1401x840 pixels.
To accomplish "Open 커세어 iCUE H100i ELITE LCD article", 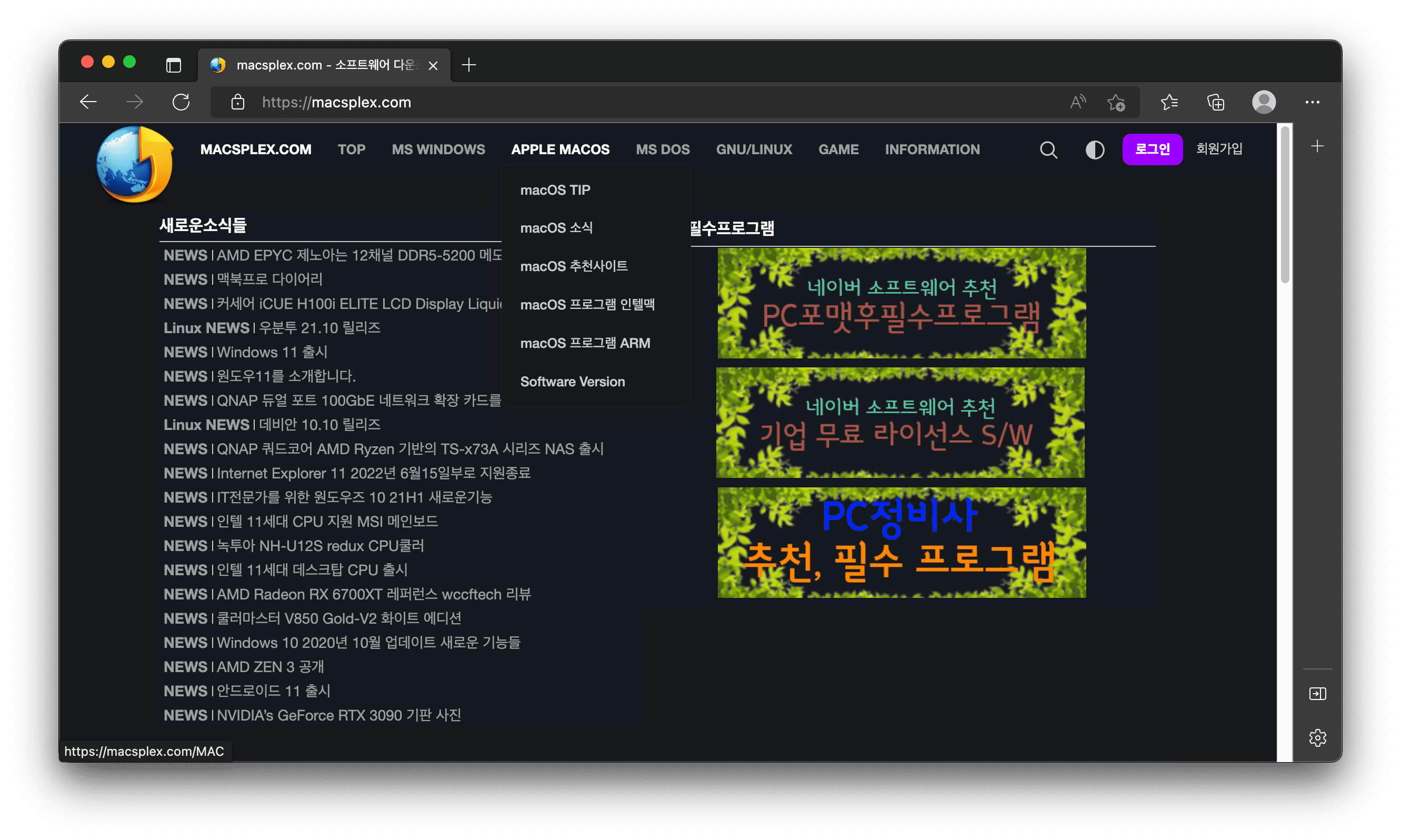I will coord(359,303).
